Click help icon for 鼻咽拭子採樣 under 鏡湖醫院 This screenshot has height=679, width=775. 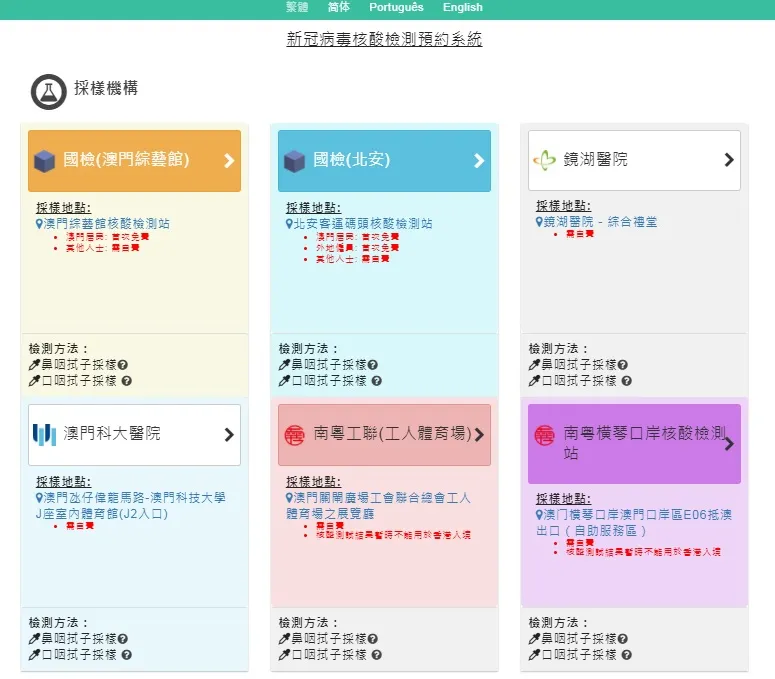pyautogui.click(x=623, y=365)
